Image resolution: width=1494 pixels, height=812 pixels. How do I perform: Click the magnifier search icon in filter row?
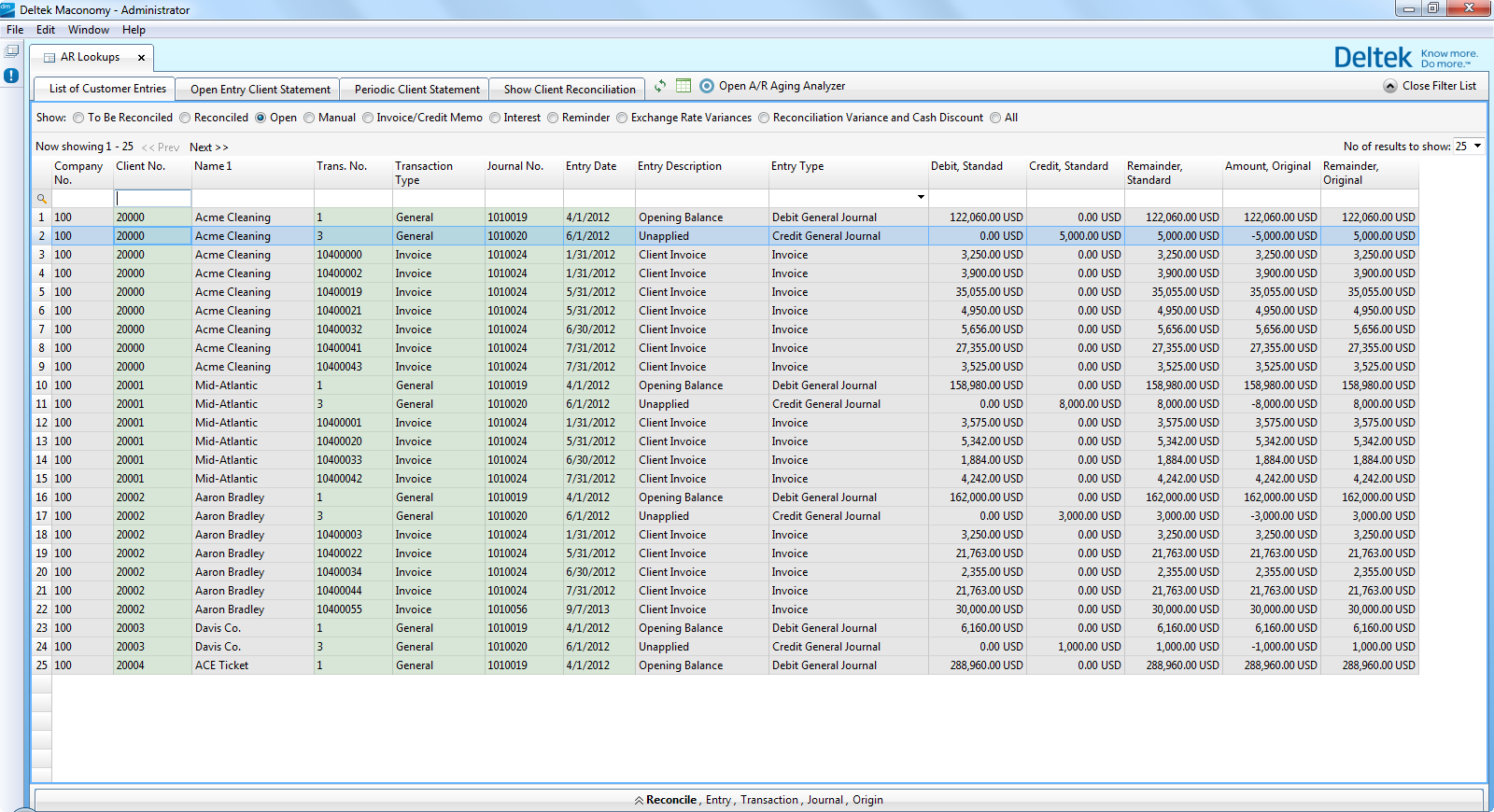(x=41, y=199)
